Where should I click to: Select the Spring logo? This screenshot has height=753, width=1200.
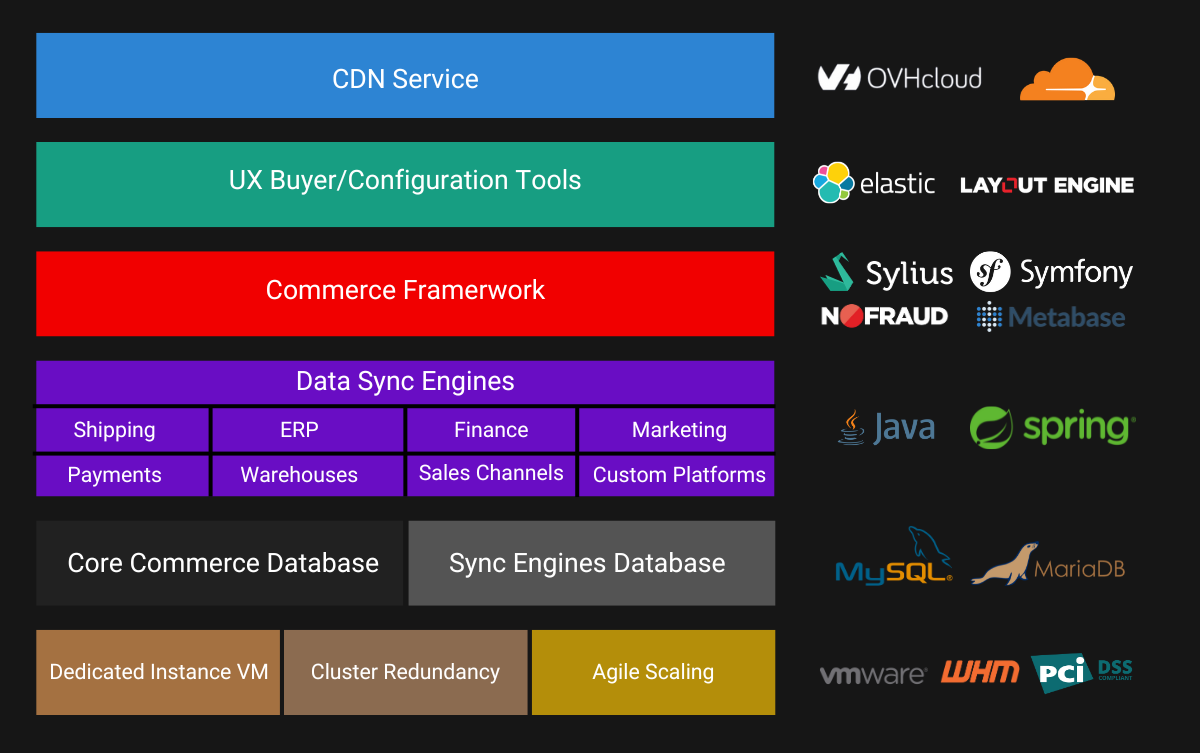coord(1051,427)
